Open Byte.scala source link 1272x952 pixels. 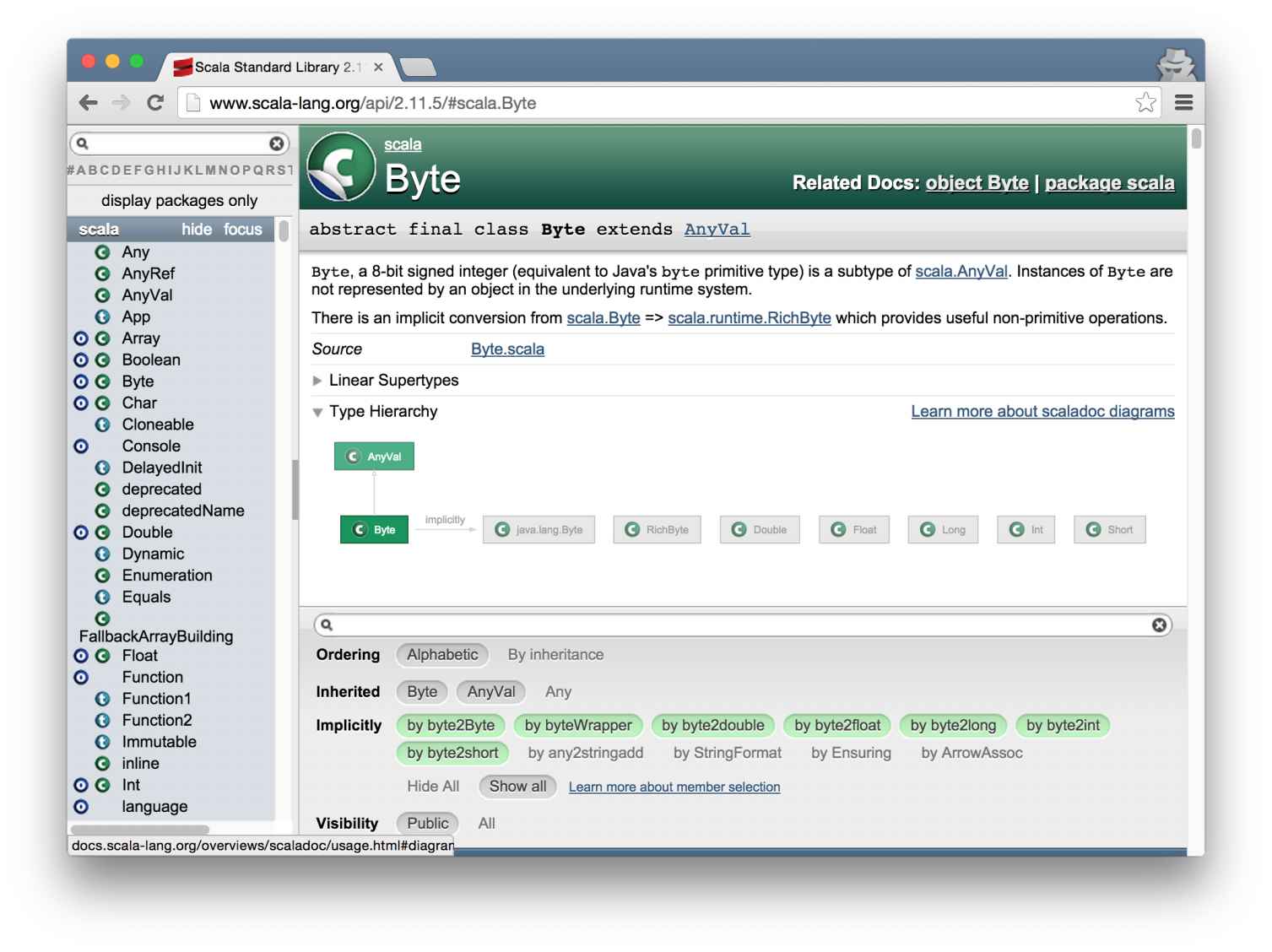(x=507, y=349)
